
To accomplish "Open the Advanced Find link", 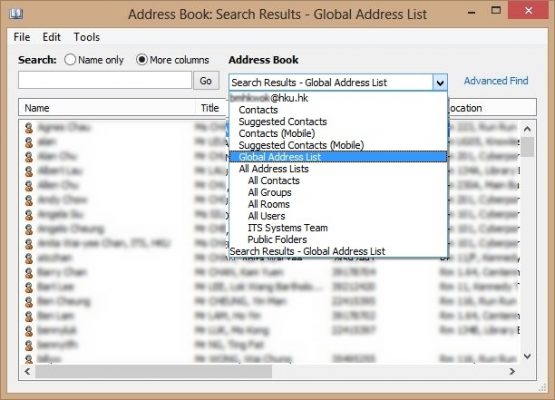I will 496,81.
